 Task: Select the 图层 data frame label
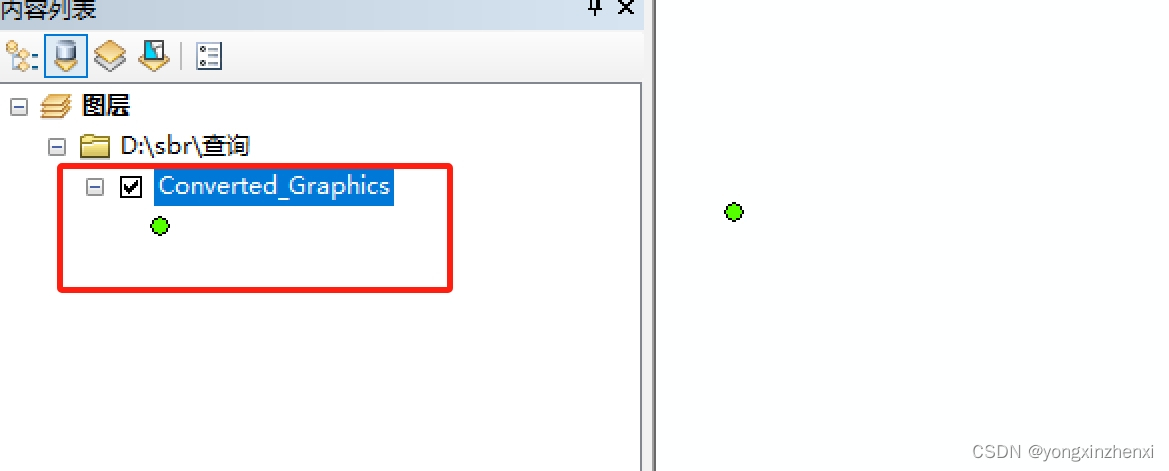pos(106,106)
